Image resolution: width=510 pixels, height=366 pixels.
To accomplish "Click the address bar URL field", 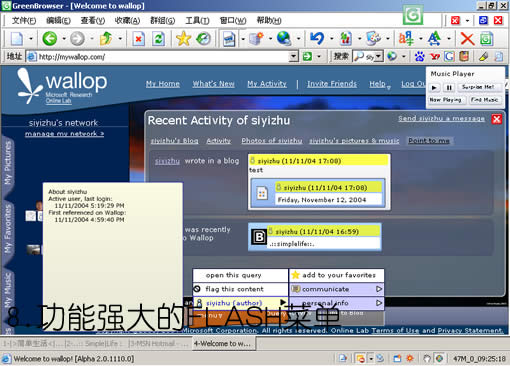I will click(163, 57).
